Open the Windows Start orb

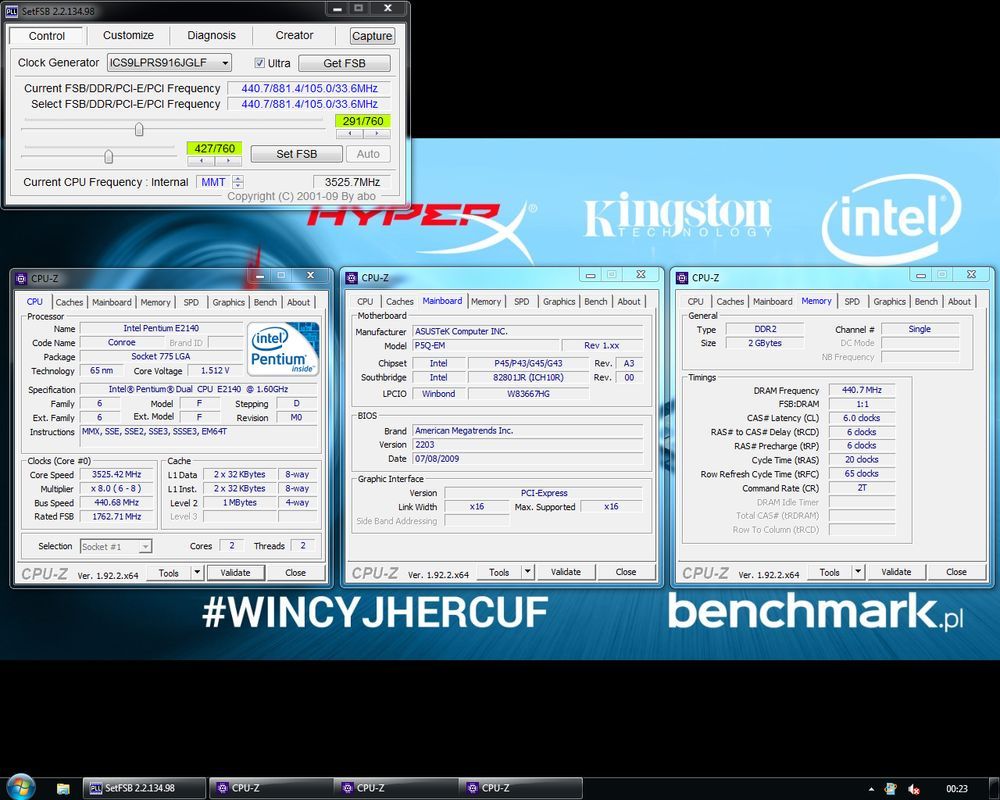(20, 787)
